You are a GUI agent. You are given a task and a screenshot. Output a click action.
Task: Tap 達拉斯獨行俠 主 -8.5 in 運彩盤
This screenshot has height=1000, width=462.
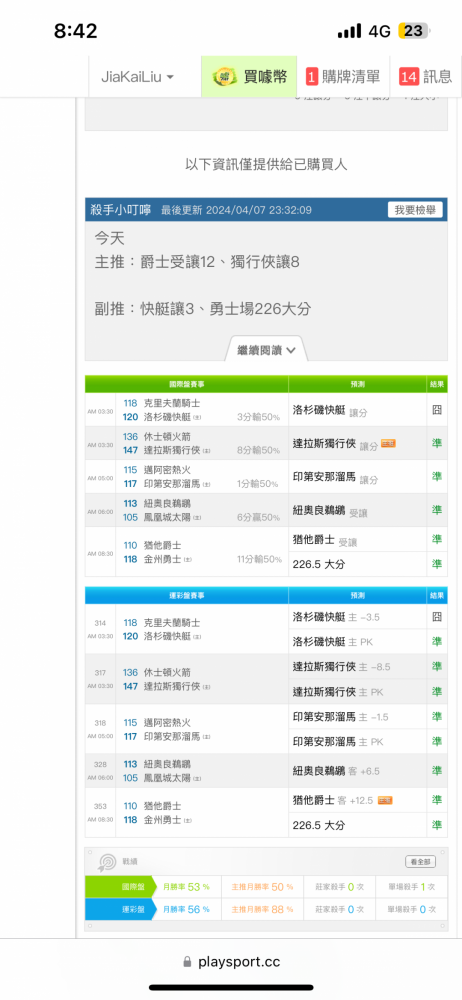coord(341,666)
